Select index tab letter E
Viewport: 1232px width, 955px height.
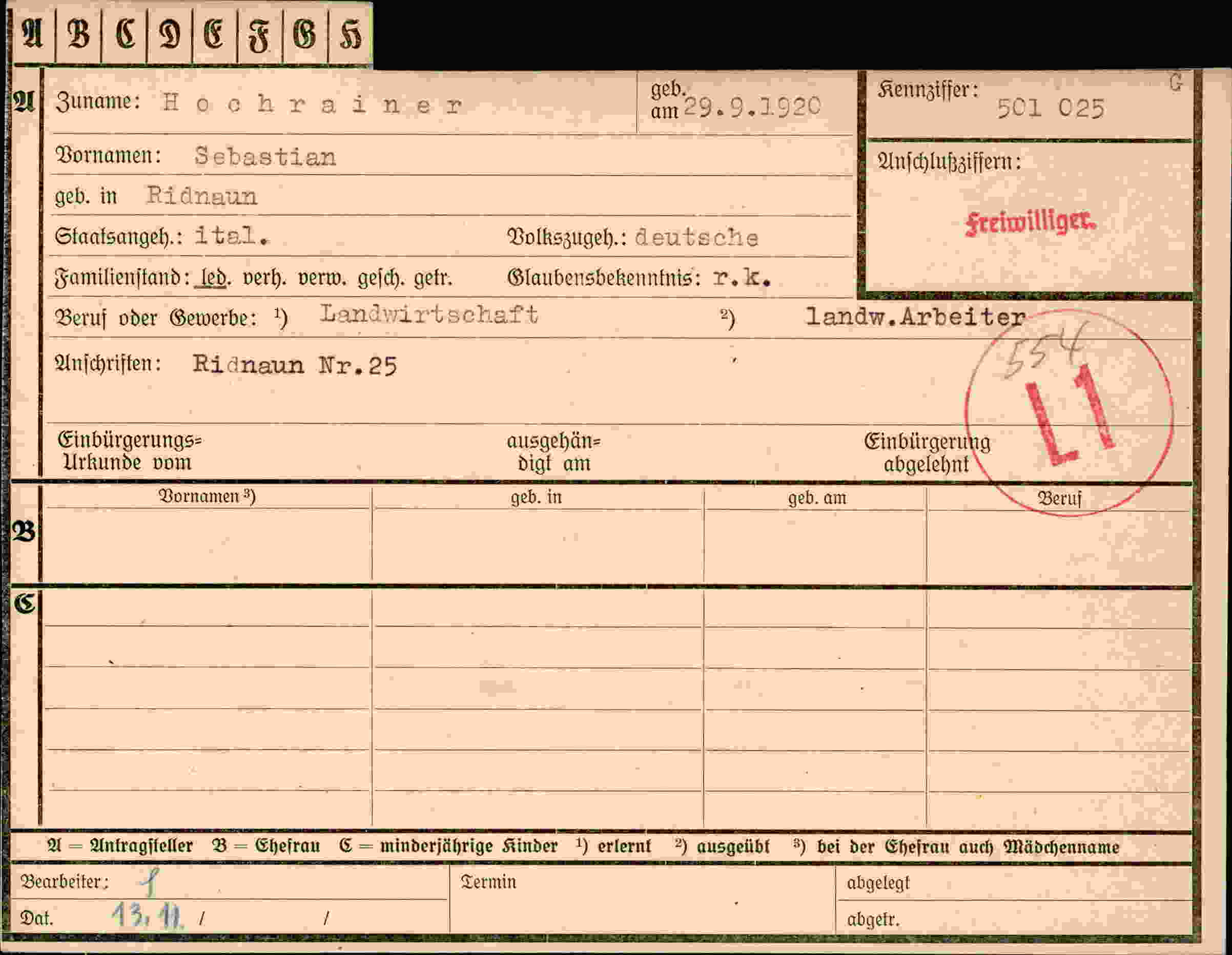(214, 34)
